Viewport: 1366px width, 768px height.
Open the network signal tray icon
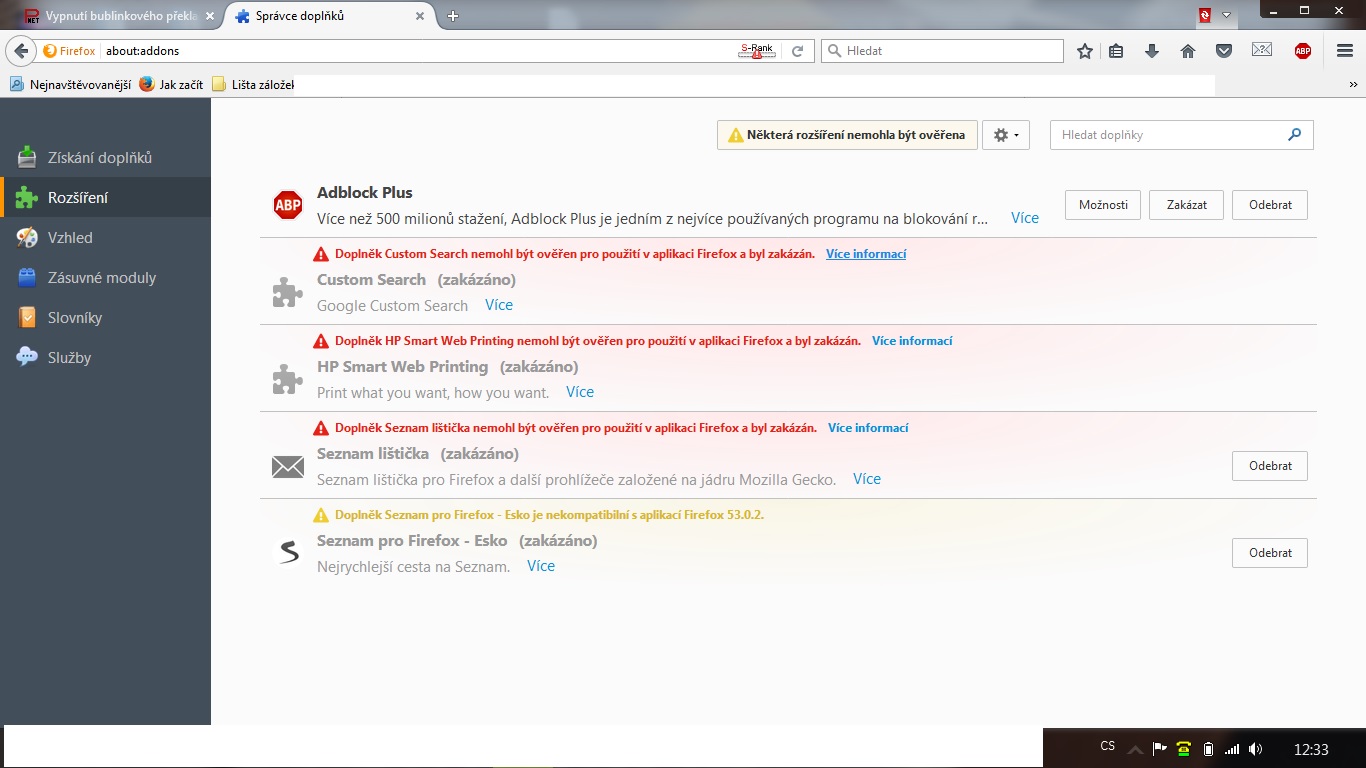point(1232,748)
